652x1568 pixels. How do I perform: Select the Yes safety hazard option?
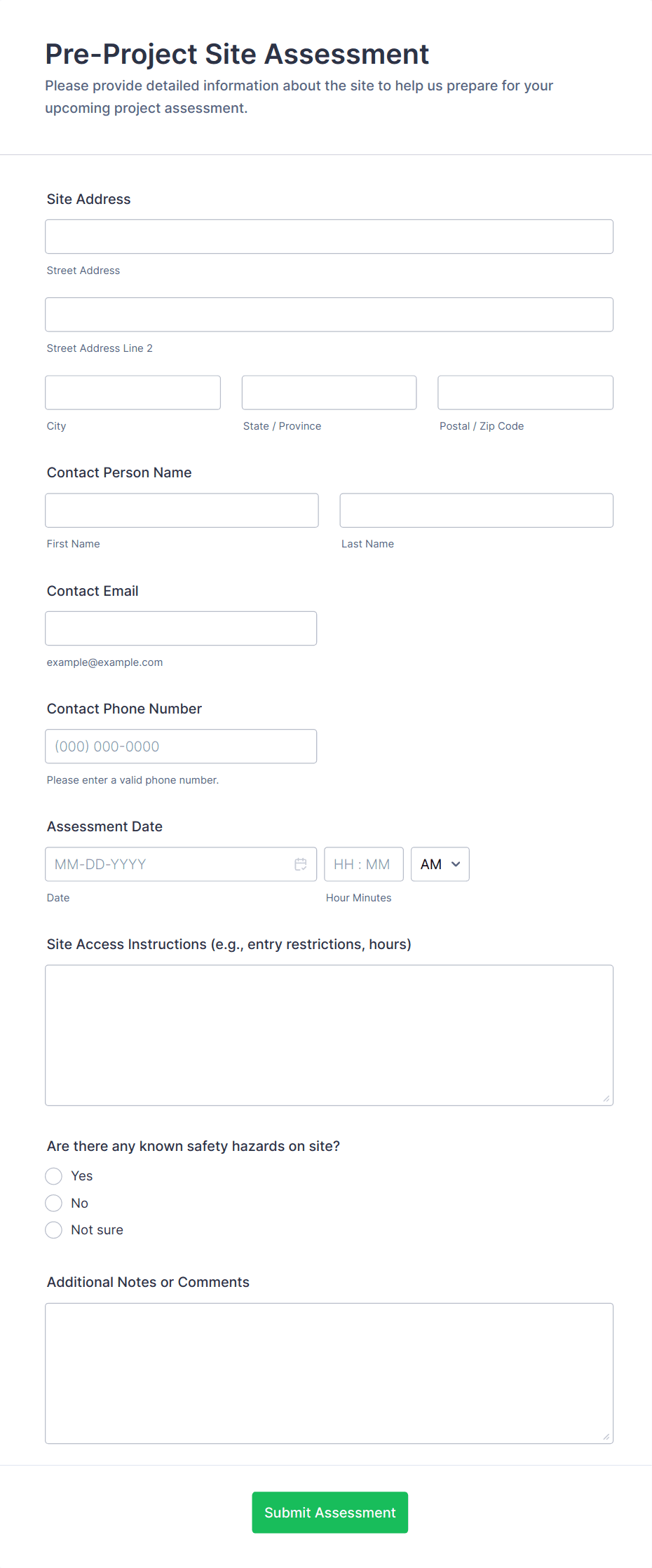pos(53,1175)
